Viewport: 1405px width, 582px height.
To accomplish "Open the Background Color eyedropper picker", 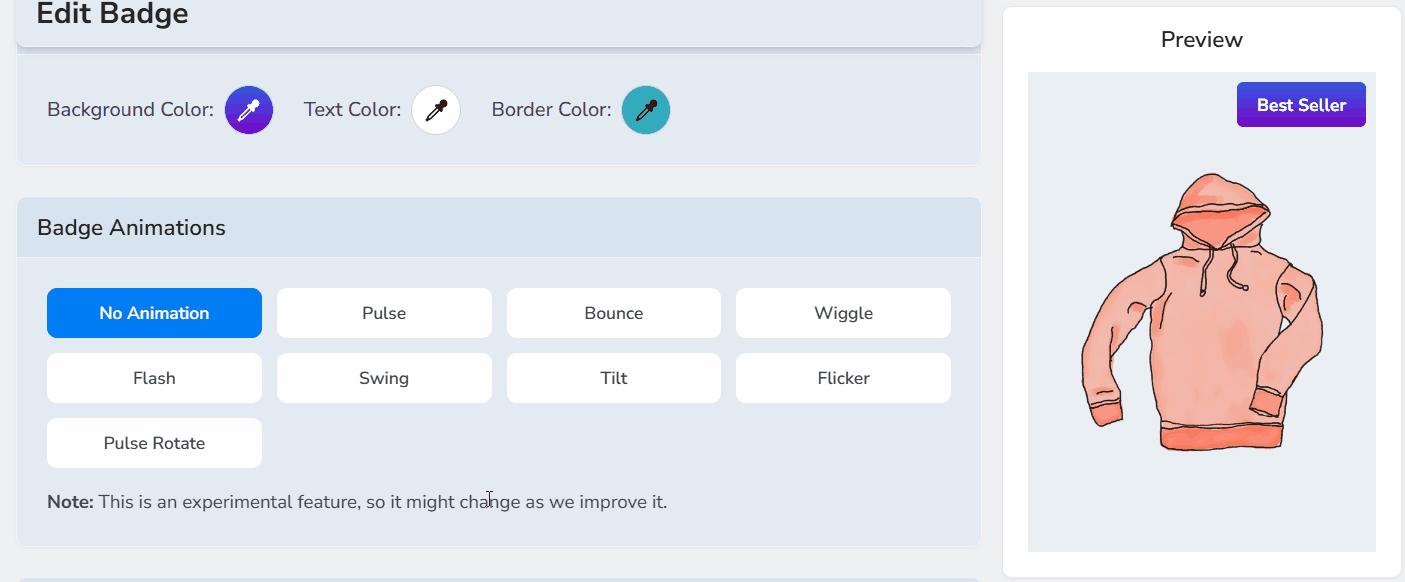I will point(249,110).
